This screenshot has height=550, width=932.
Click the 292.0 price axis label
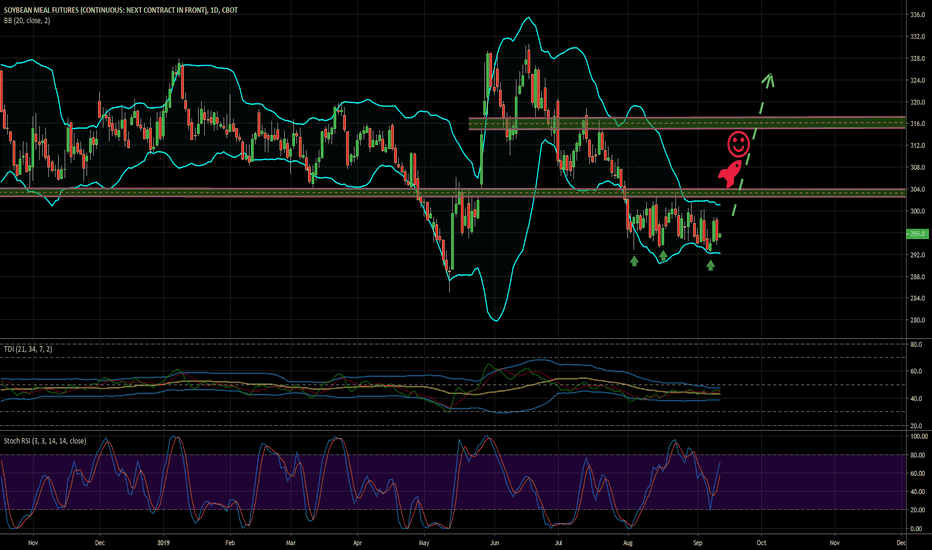pyautogui.click(x=917, y=255)
